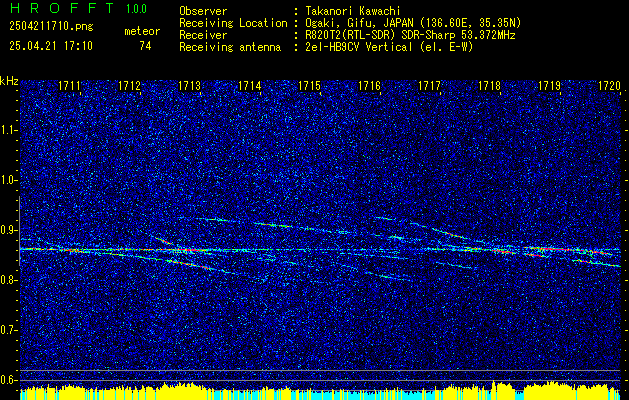Viewport: 629px width, 400px height.
Task: Click the 1716 time marker
Action: click(369, 86)
